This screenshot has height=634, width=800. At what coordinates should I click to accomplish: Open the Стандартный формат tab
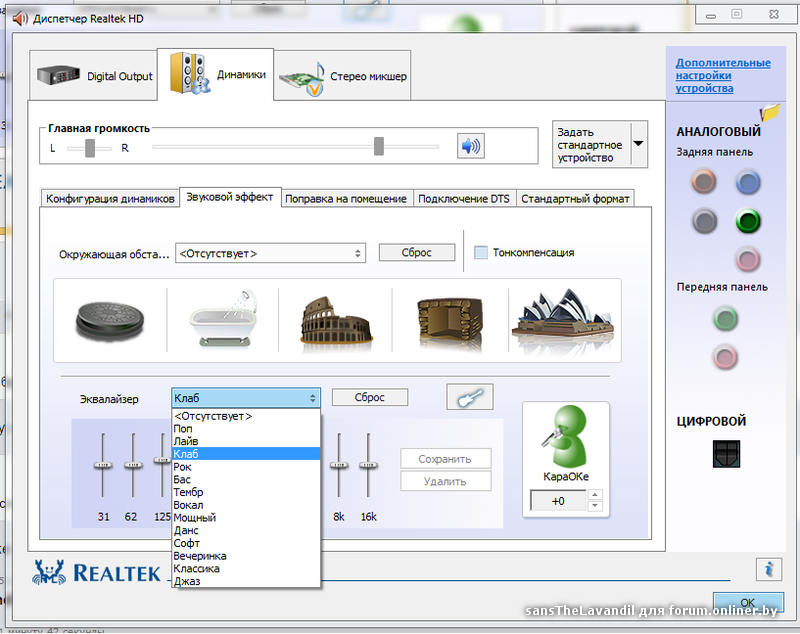[575, 198]
